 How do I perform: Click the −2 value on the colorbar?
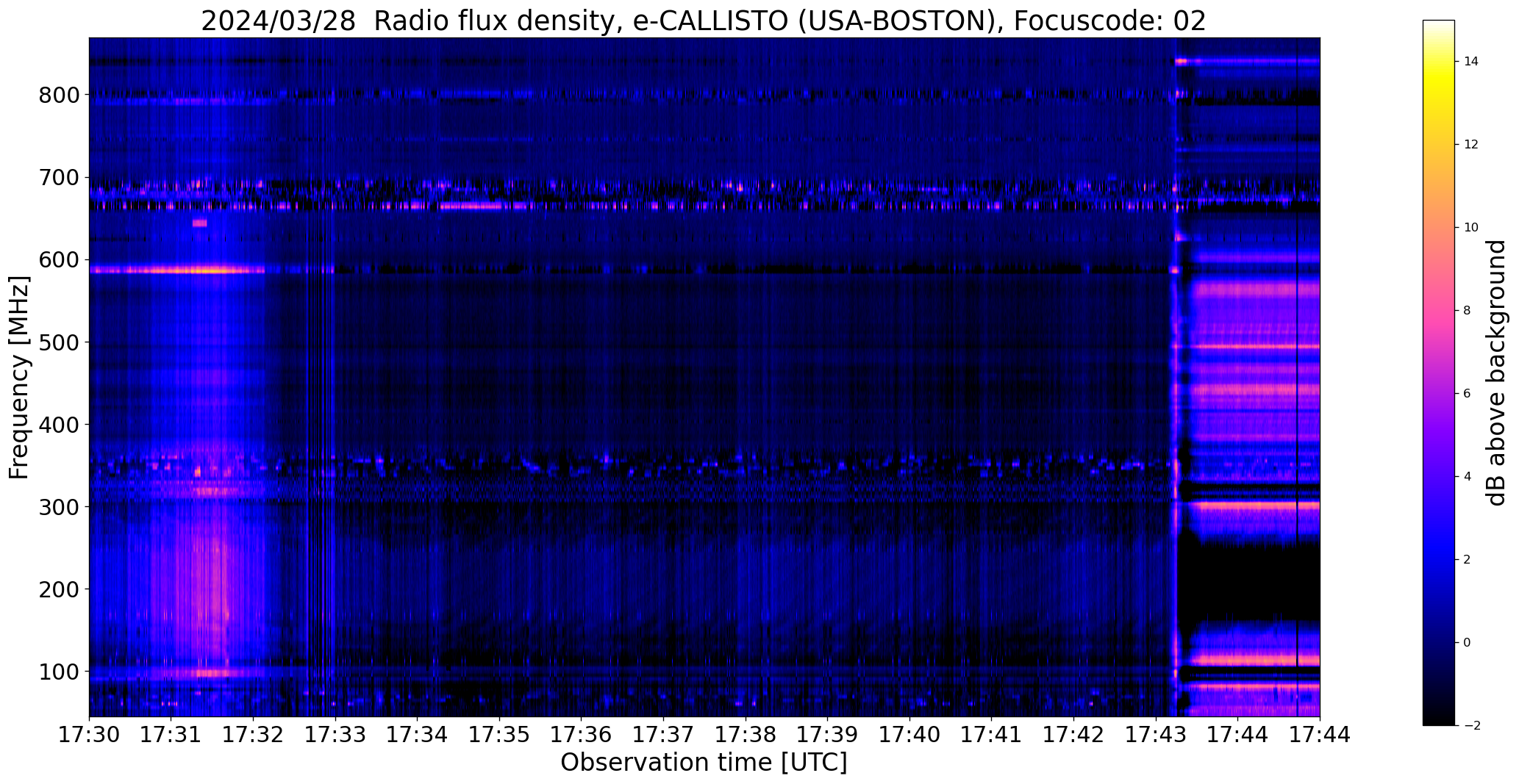click(1471, 726)
